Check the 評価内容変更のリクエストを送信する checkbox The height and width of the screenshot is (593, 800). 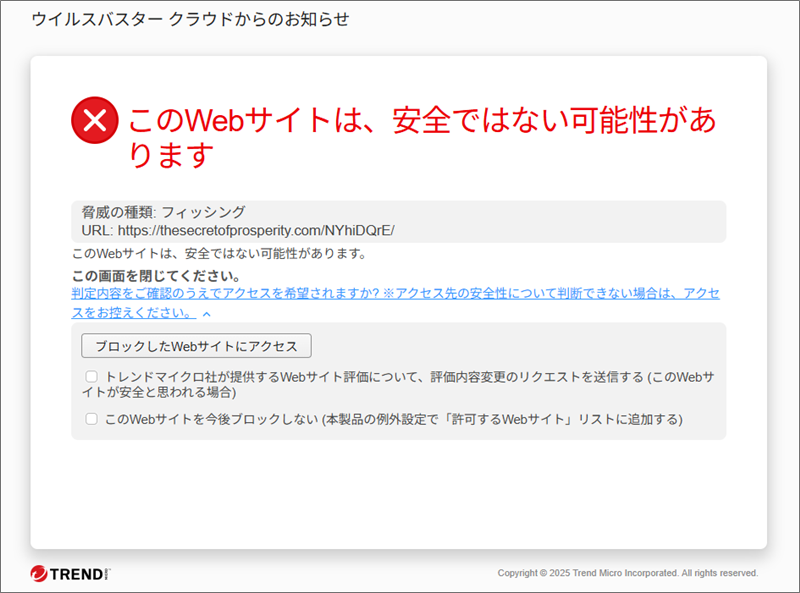point(91,377)
